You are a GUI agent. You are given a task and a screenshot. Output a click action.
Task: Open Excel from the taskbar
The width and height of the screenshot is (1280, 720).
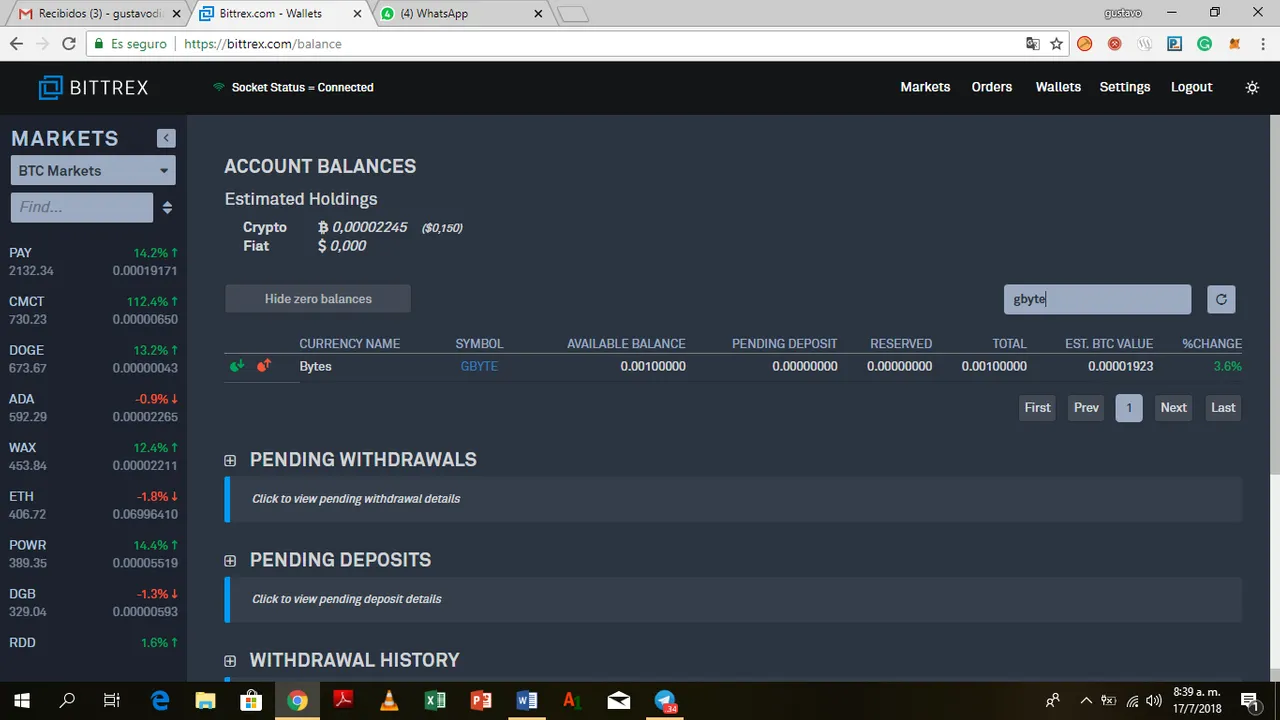435,700
